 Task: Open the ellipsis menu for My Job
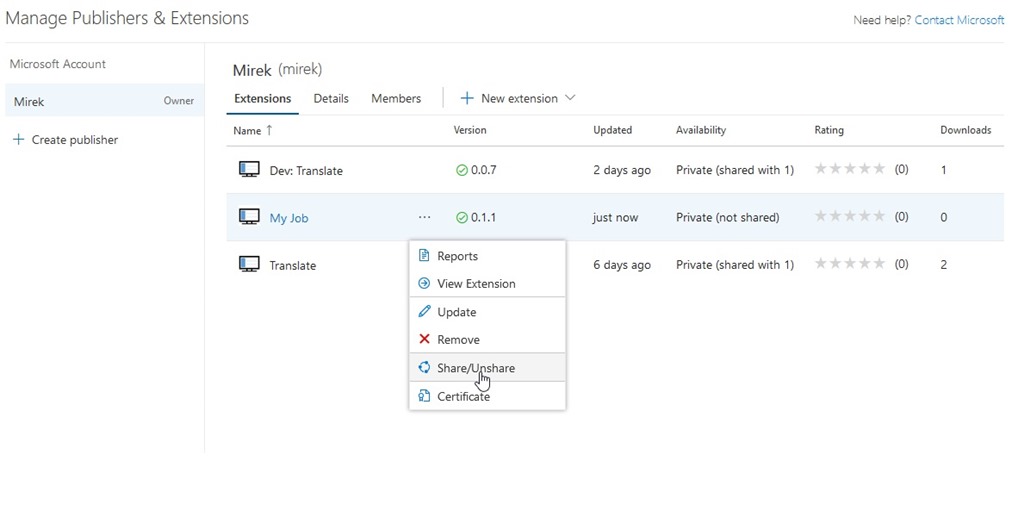tap(425, 218)
